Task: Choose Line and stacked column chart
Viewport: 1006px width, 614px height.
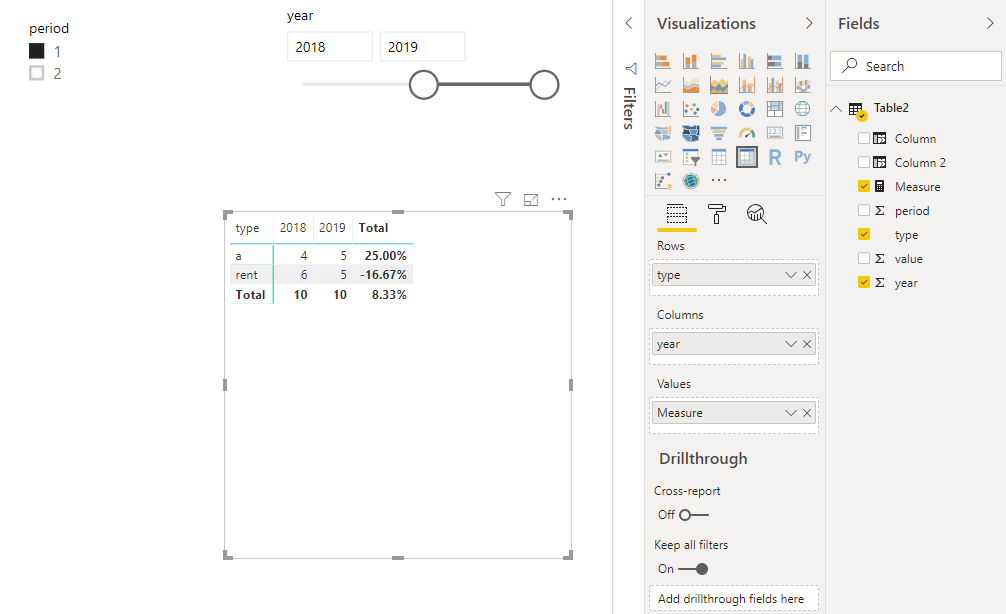Action: (747, 85)
